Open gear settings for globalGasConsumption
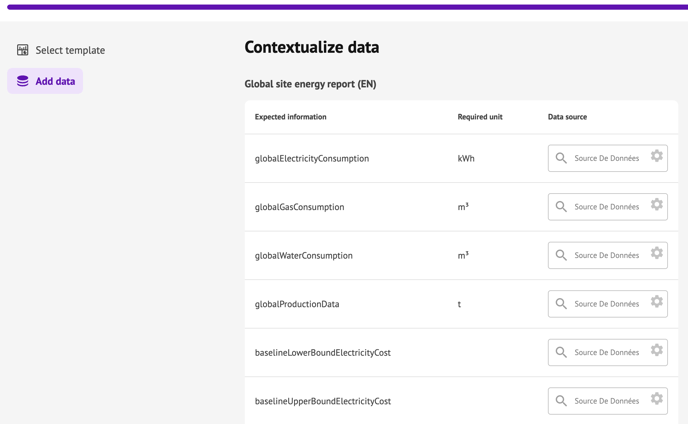The width and height of the screenshot is (688, 424). click(x=657, y=205)
